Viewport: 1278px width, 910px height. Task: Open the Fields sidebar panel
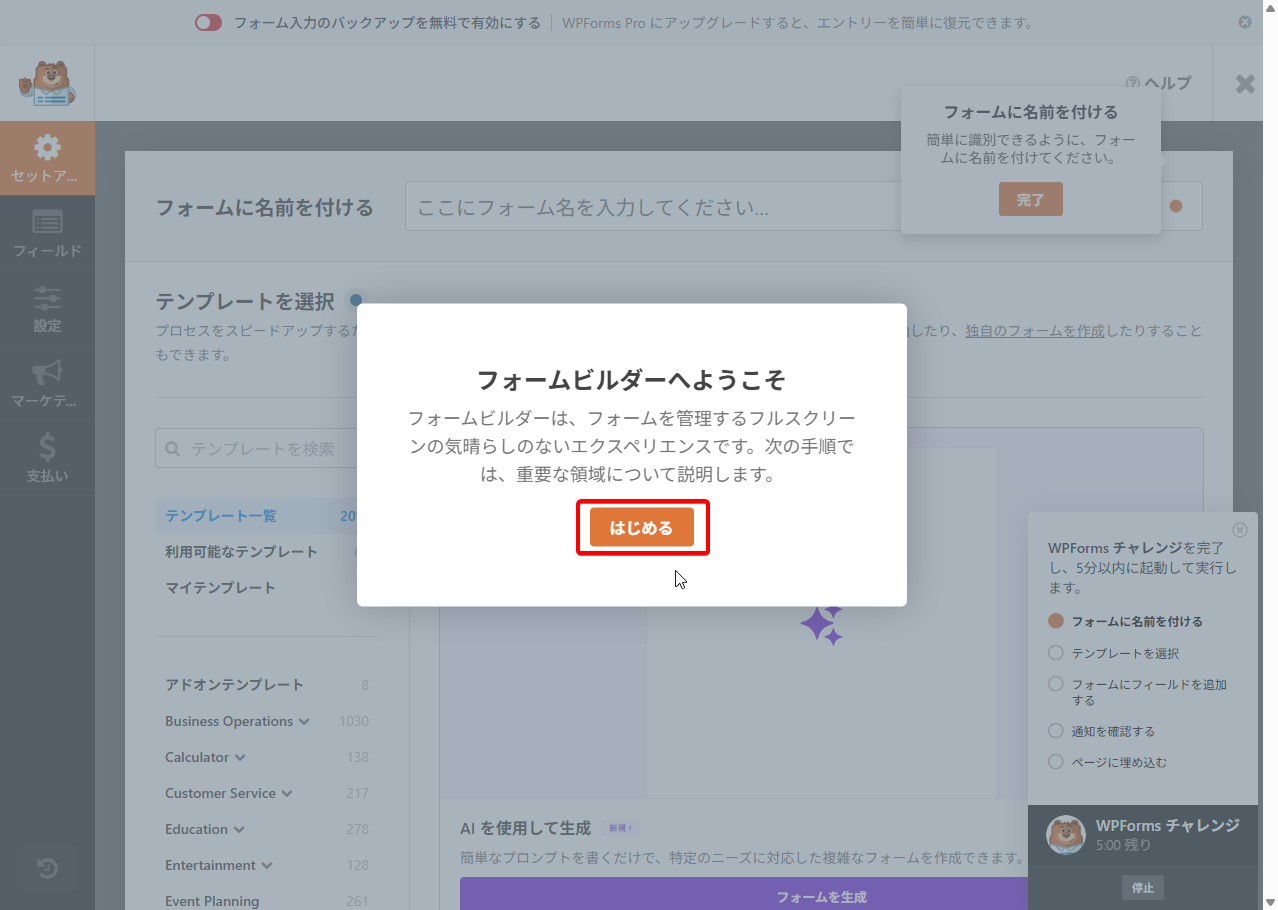click(47, 233)
